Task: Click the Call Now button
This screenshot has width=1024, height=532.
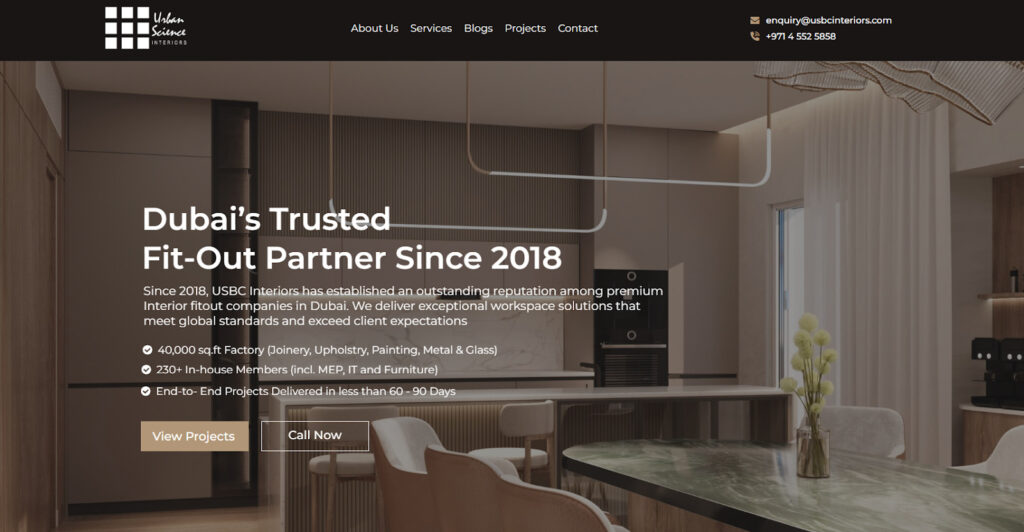Action: coord(315,435)
